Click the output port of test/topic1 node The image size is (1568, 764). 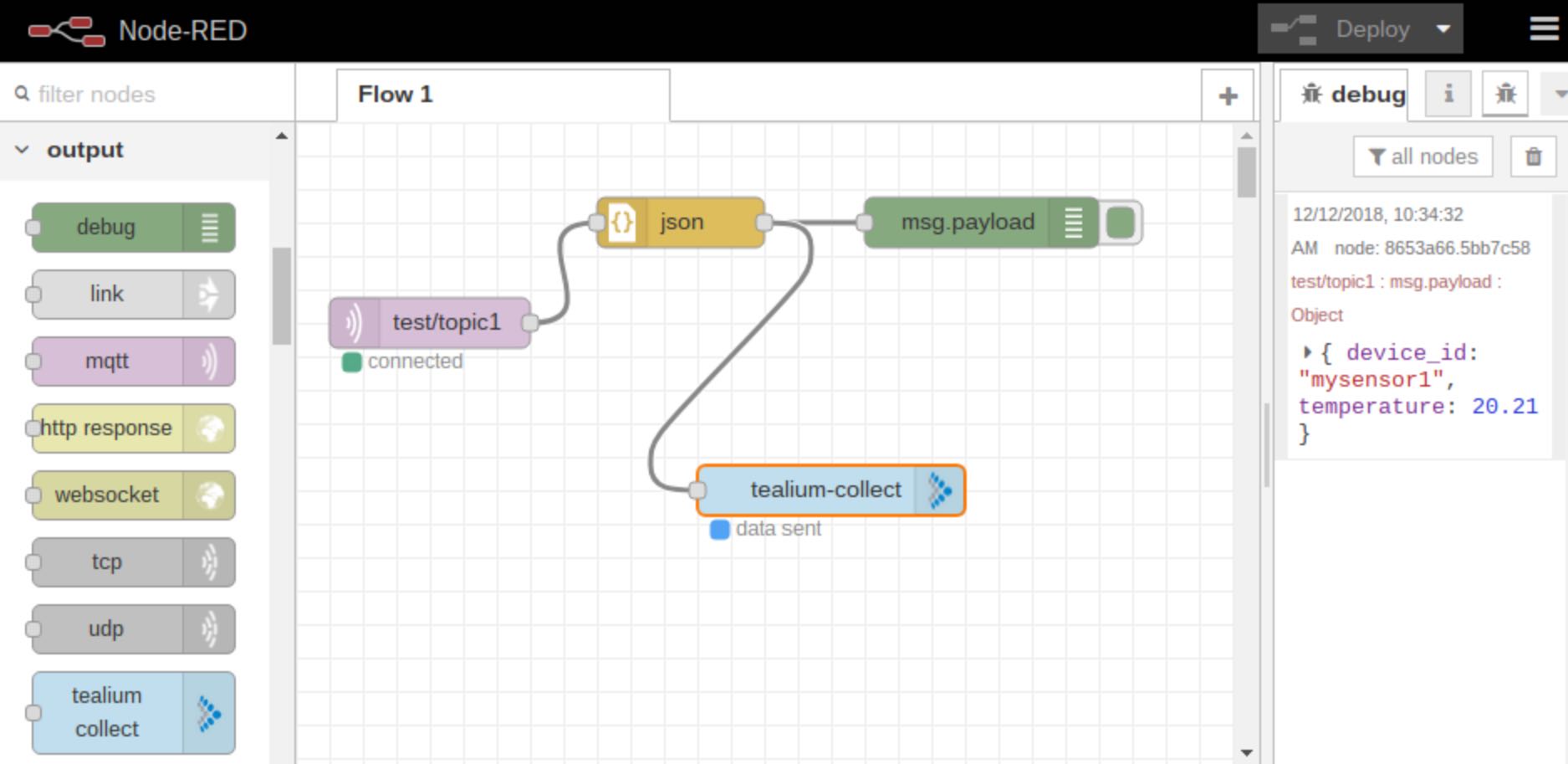530,322
